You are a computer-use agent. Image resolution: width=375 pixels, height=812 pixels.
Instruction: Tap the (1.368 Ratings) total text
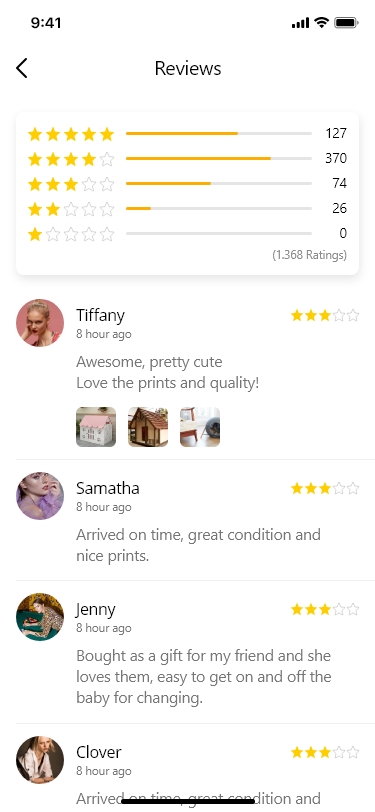(x=309, y=255)
